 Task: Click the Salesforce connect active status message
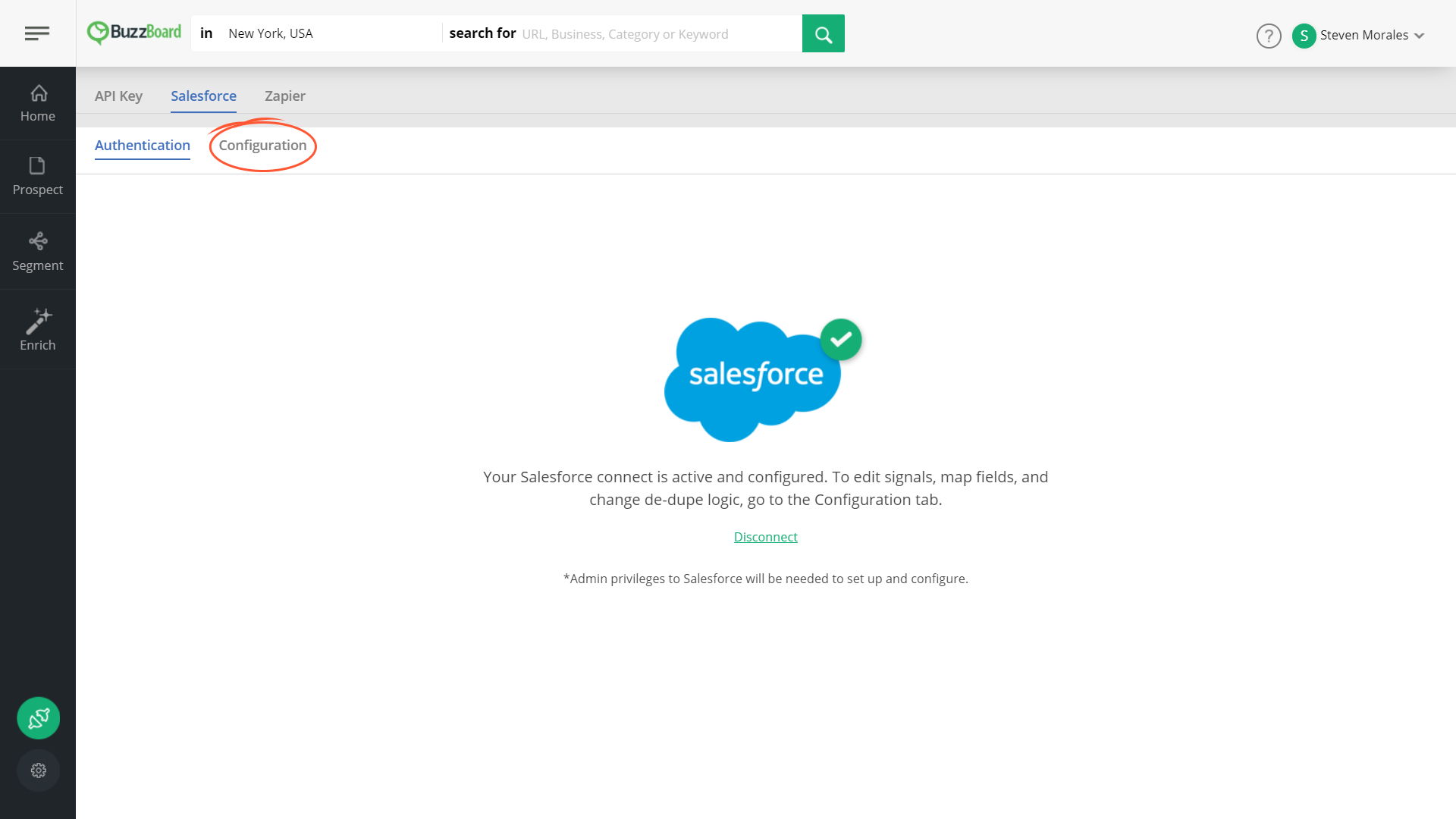[x=766, y=488]
